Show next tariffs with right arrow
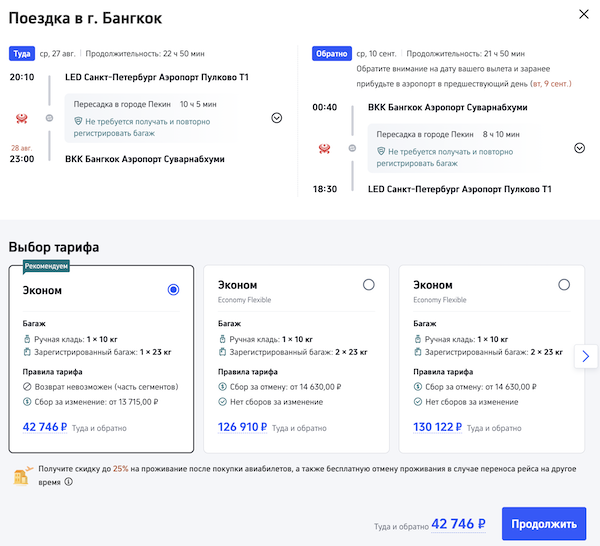 pyautogui.click(x=586, y=356)
